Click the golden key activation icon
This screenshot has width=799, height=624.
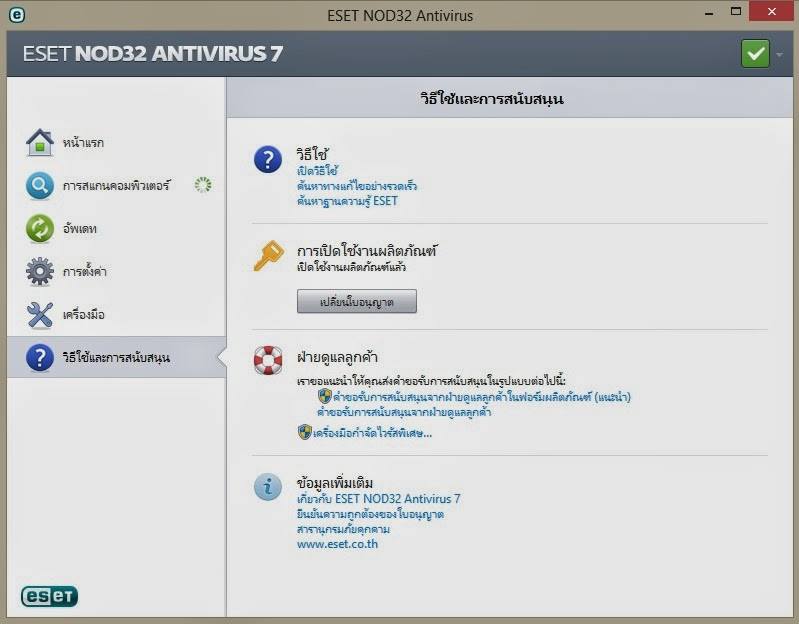coord(268,255)
